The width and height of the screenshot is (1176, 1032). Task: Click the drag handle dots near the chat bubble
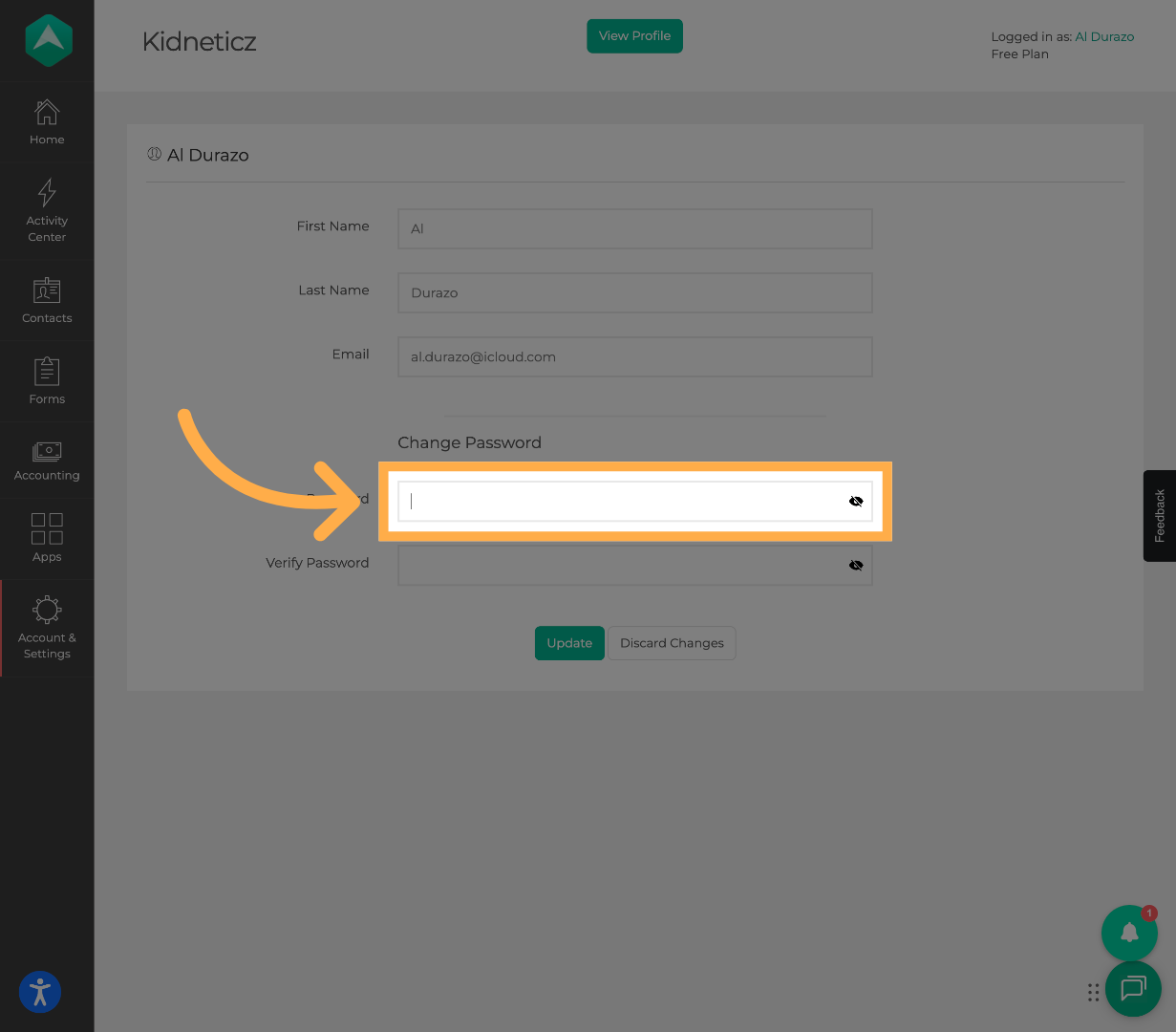click(x=1093, y=992)
